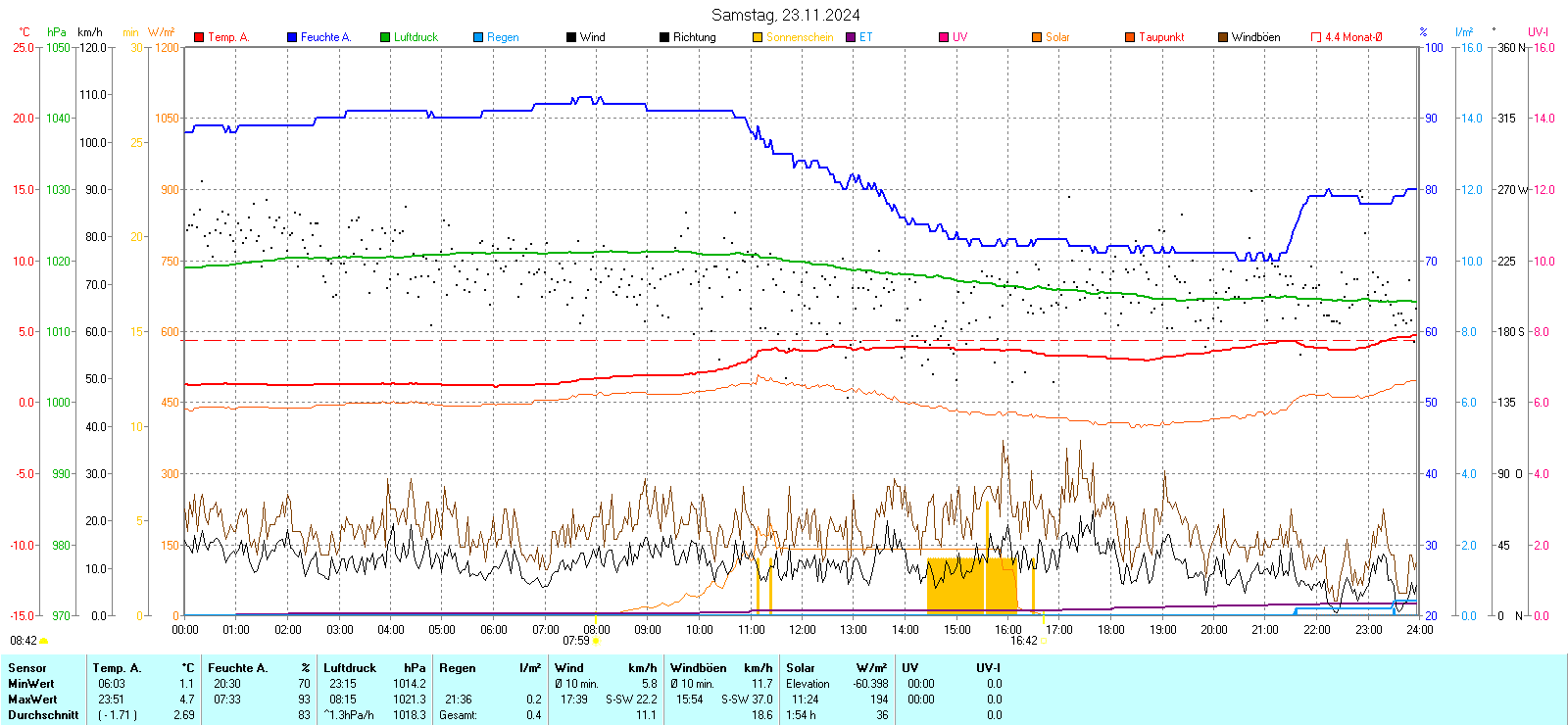
Task: Click the magenta UV legend square
Action: pyautogui.click(x=944, y=37)
